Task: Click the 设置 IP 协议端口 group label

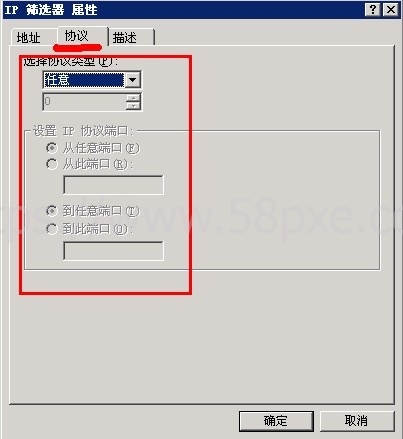Action: tap(83, 131)
